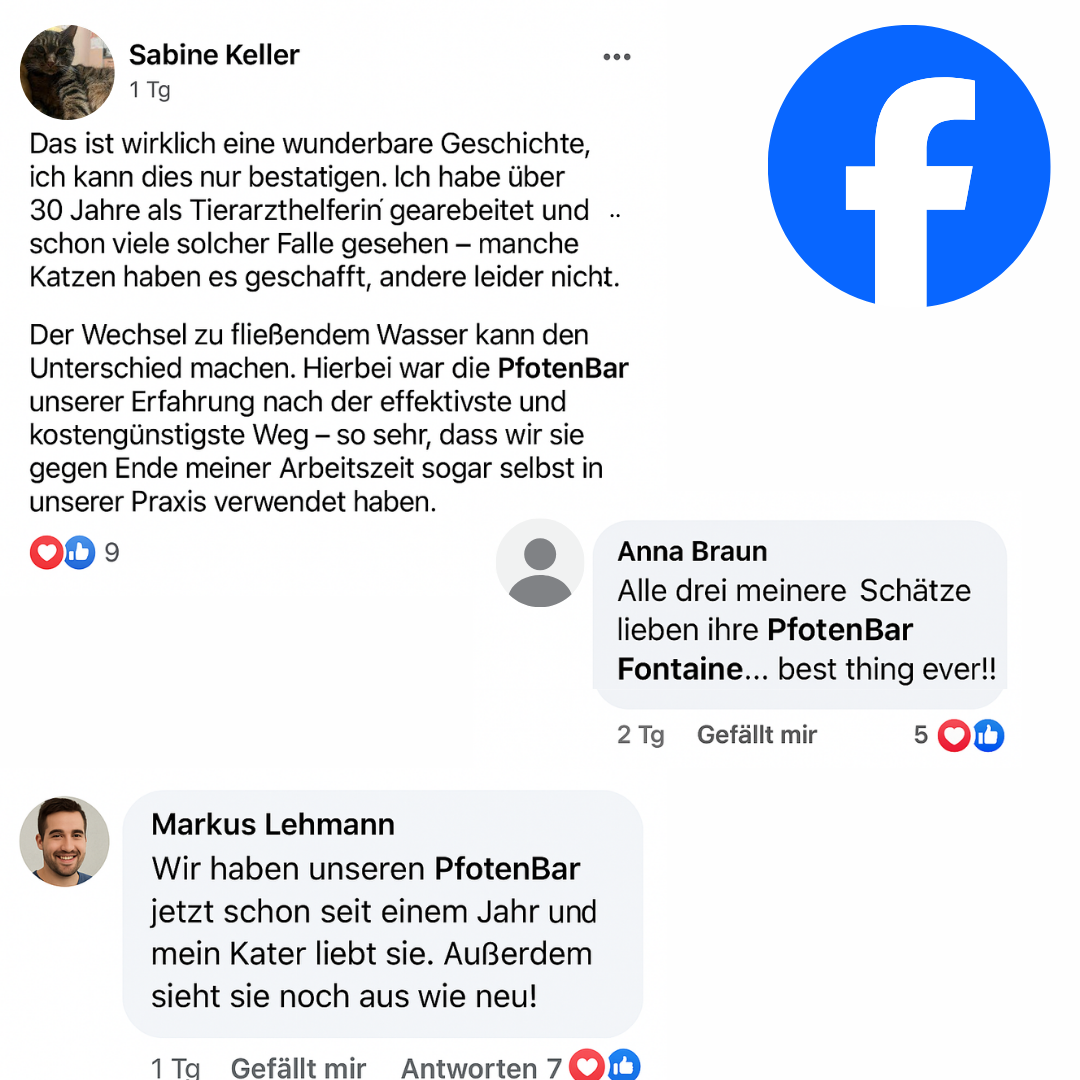The width and height of the screenshot is (1080, 1080).
Task: Click the heart reaction under Markus Lehmann's comment
Action: [586, 1066]
